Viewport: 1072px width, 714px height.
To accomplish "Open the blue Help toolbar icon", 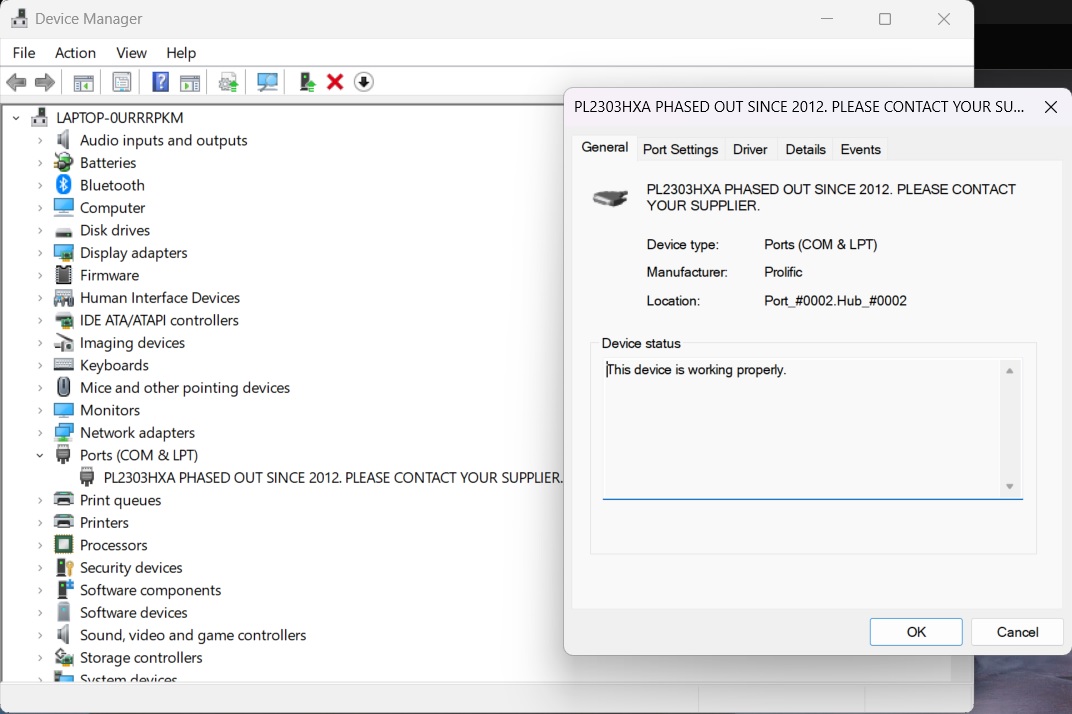I will [x=160, y=83].
